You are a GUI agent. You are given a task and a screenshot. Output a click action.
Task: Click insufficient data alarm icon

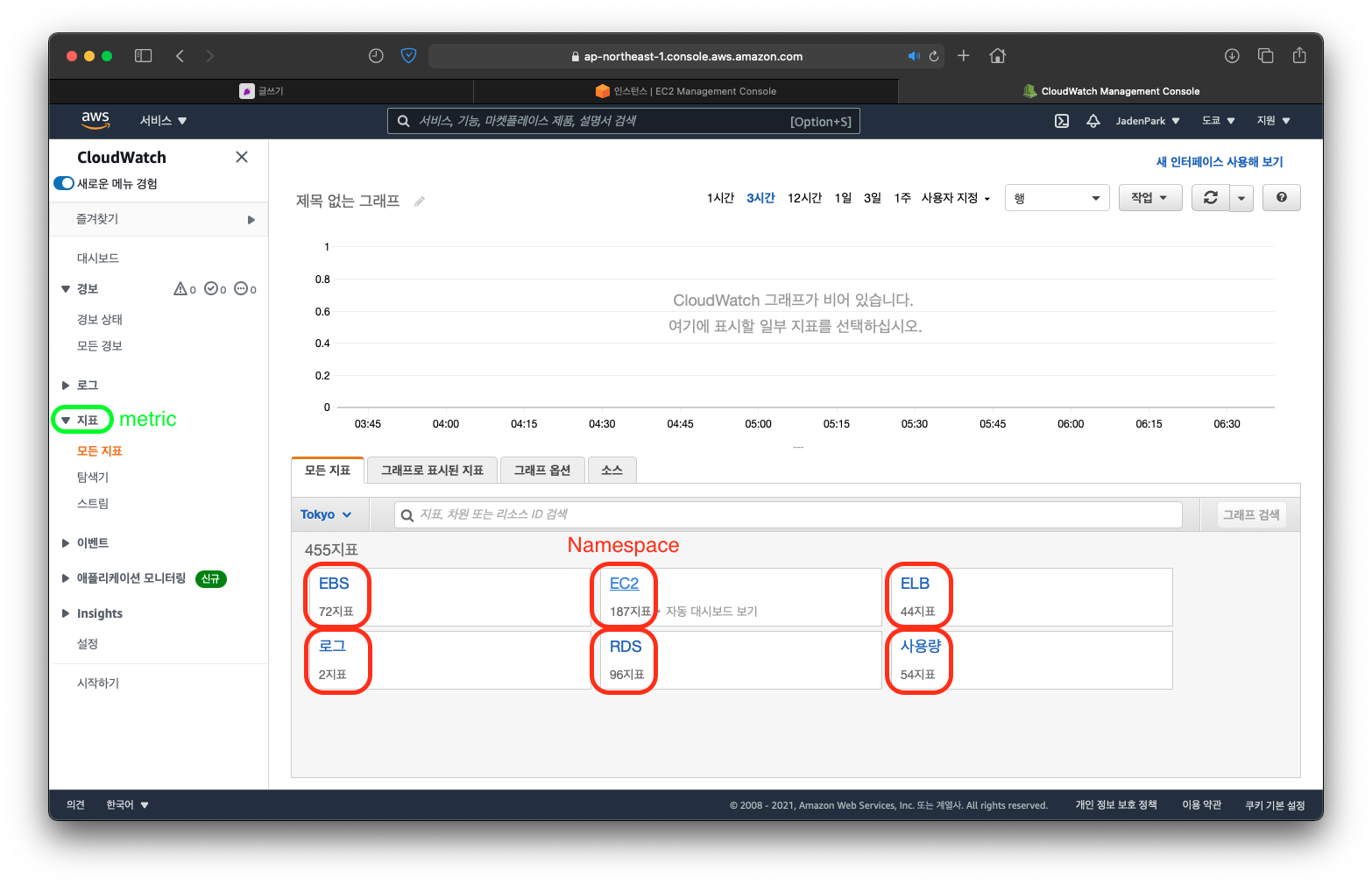click(240, 288)
